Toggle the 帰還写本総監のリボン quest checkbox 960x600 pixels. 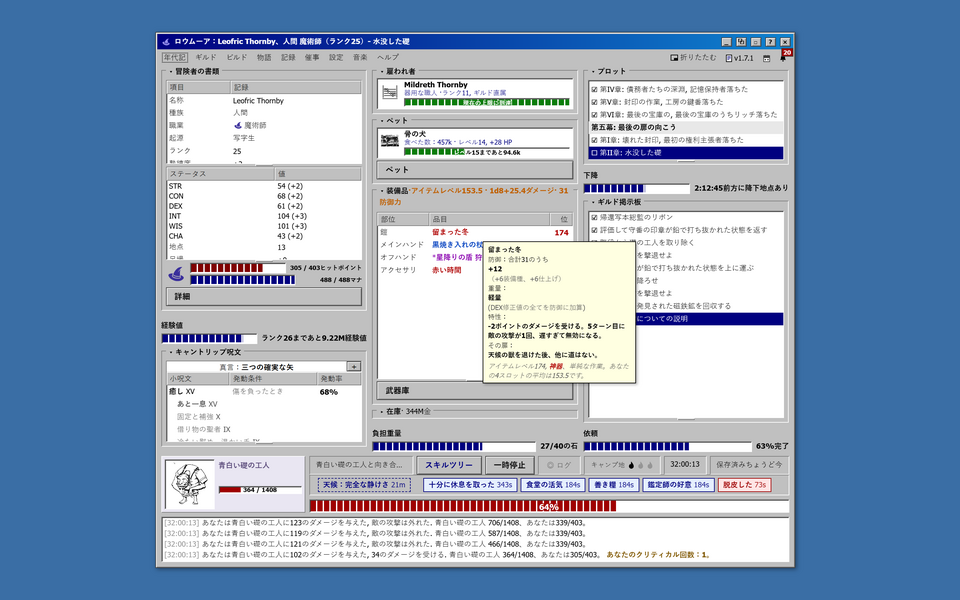pos(594,217)
